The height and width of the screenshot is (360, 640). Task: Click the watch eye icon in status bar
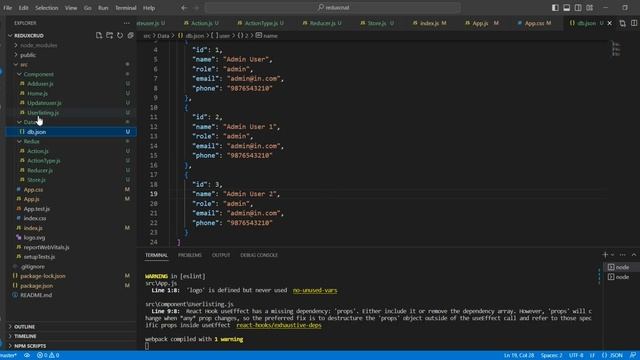click(27, 356)
